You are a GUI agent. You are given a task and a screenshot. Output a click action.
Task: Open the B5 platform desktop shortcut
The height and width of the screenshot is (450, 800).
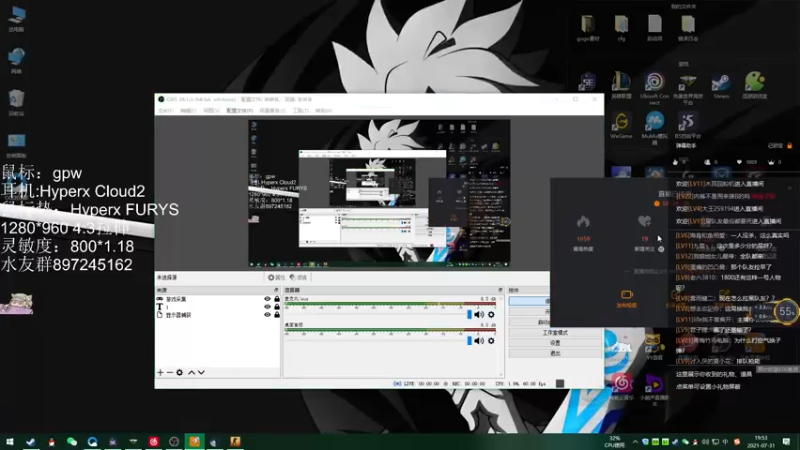(688, 126)
